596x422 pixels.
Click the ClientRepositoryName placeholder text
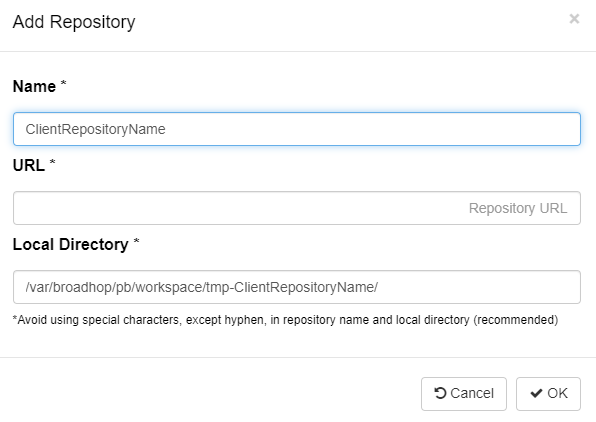click(95, 129)
